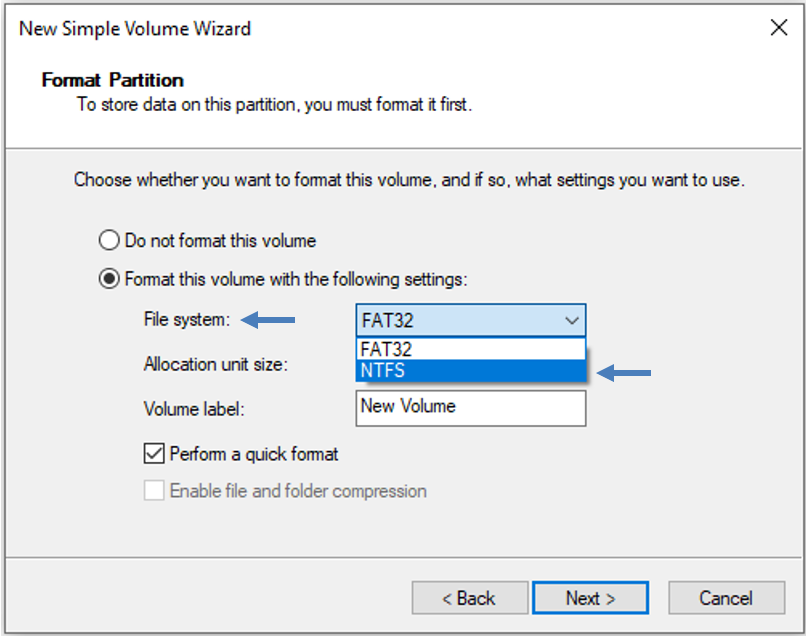Screen dimensions: 806x636
Task: Click the Format Partition heading
Action: point(113,80)
